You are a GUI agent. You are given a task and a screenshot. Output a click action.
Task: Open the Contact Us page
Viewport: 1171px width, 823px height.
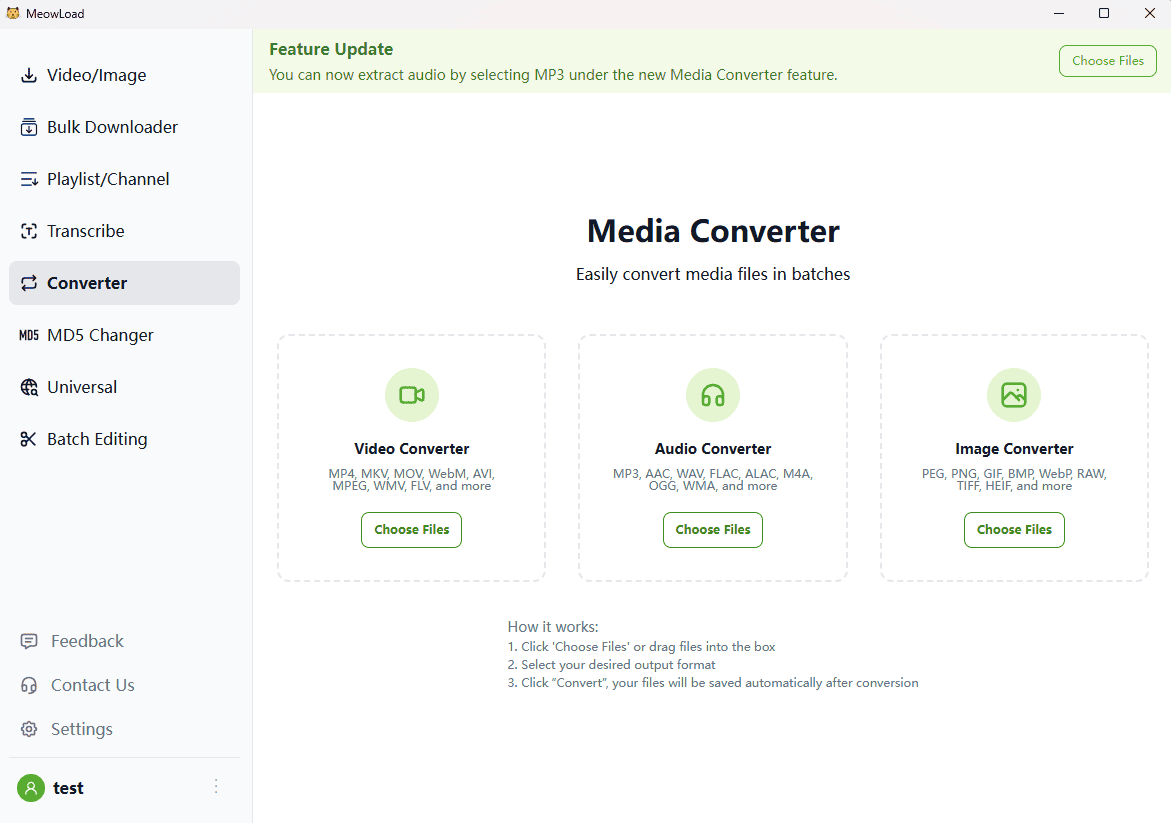[x=92, y=685]
